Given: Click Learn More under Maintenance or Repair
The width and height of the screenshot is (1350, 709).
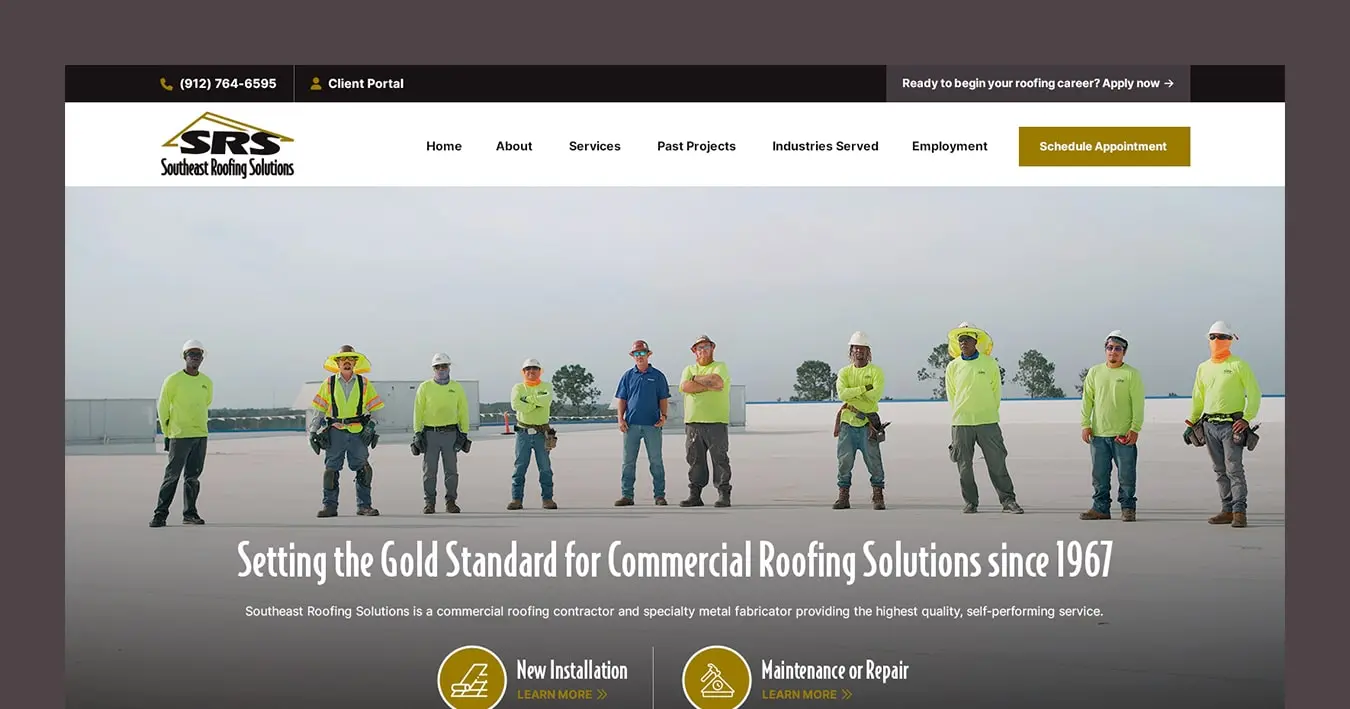Looking at the screenshot, I should [800, 695].
